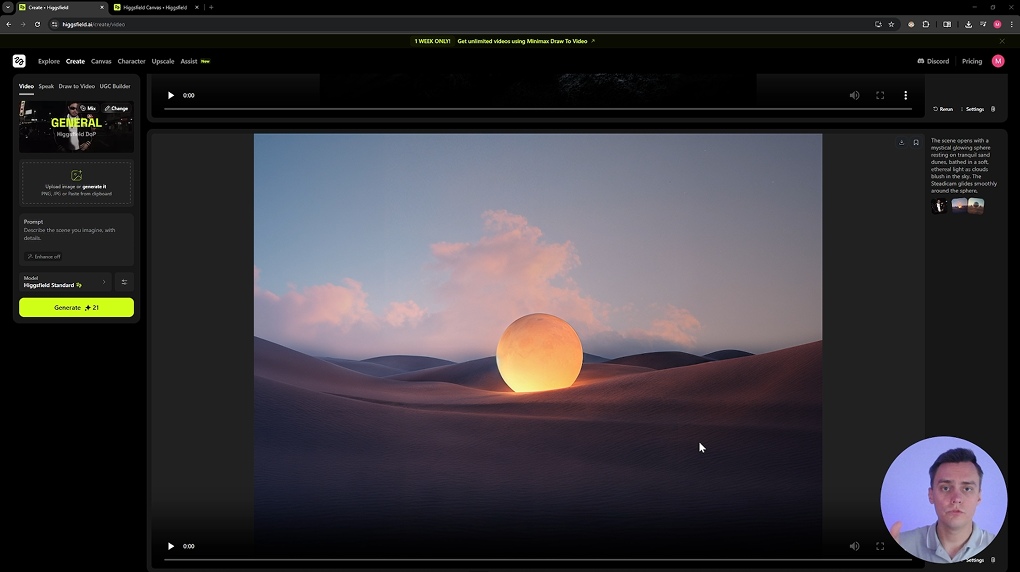
Task: Open the Character section
Action: coord(131,61)
